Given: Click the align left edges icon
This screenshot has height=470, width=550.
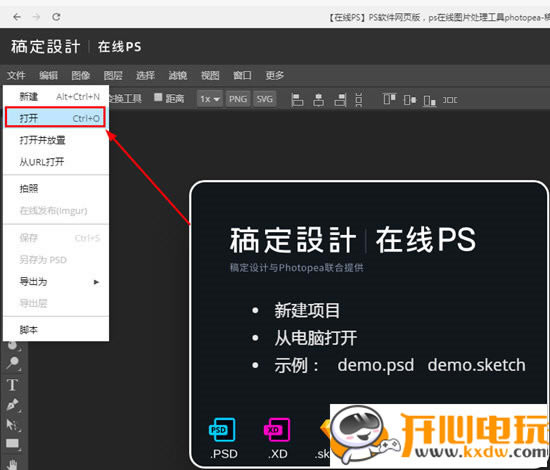Looking at the screenshot, I should [x=297, y=100].
